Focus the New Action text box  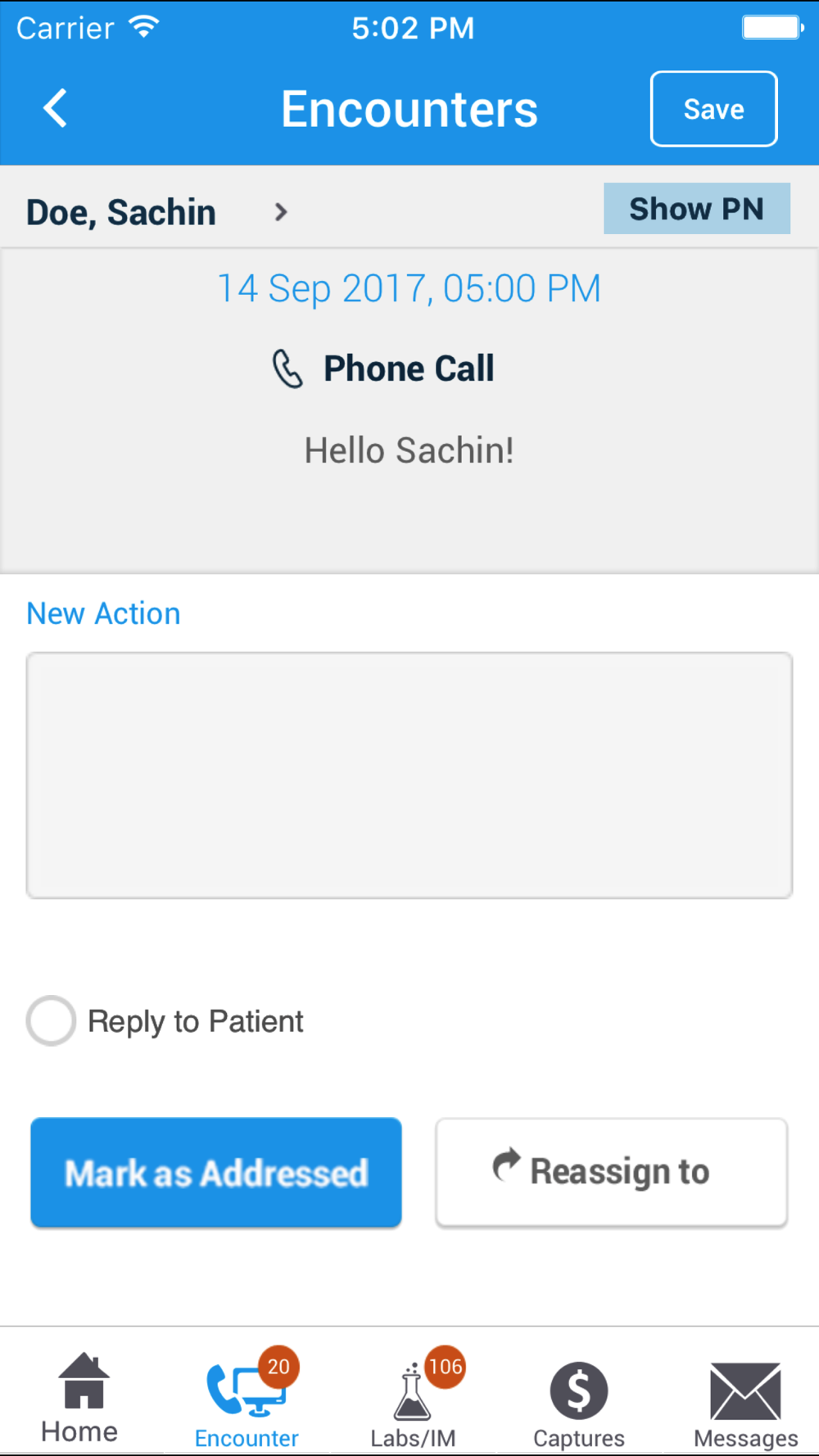tap(409, 775)
